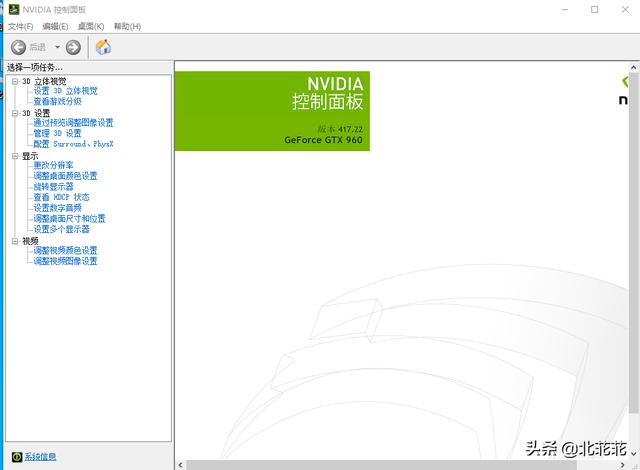Viewport: 640px width, 470px height.
Task: Click the GeForce GTX 960 text
Action: 323,140
